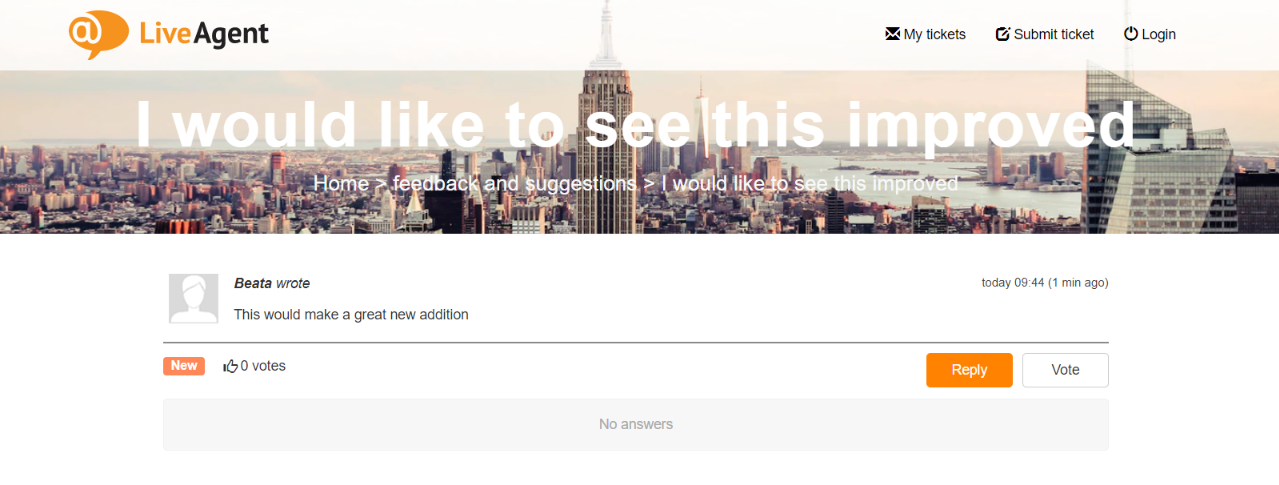Image resolution: width=1279 pixels, height=485 pixels.
Task: Click the orange LiveAgent @ bubble logo
Action: click(99, 34)
